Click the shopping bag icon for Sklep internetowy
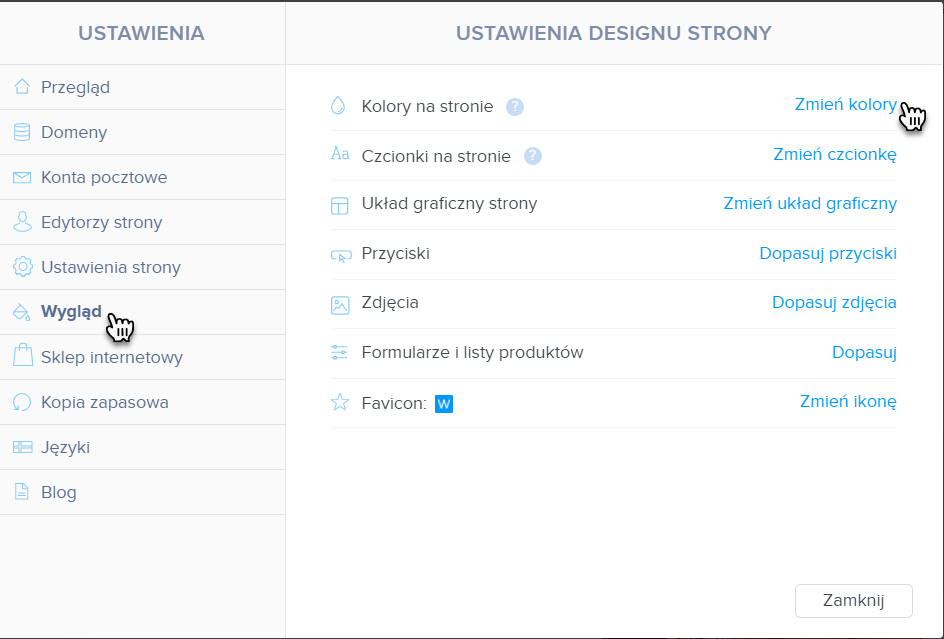 [x=23, y=355]
